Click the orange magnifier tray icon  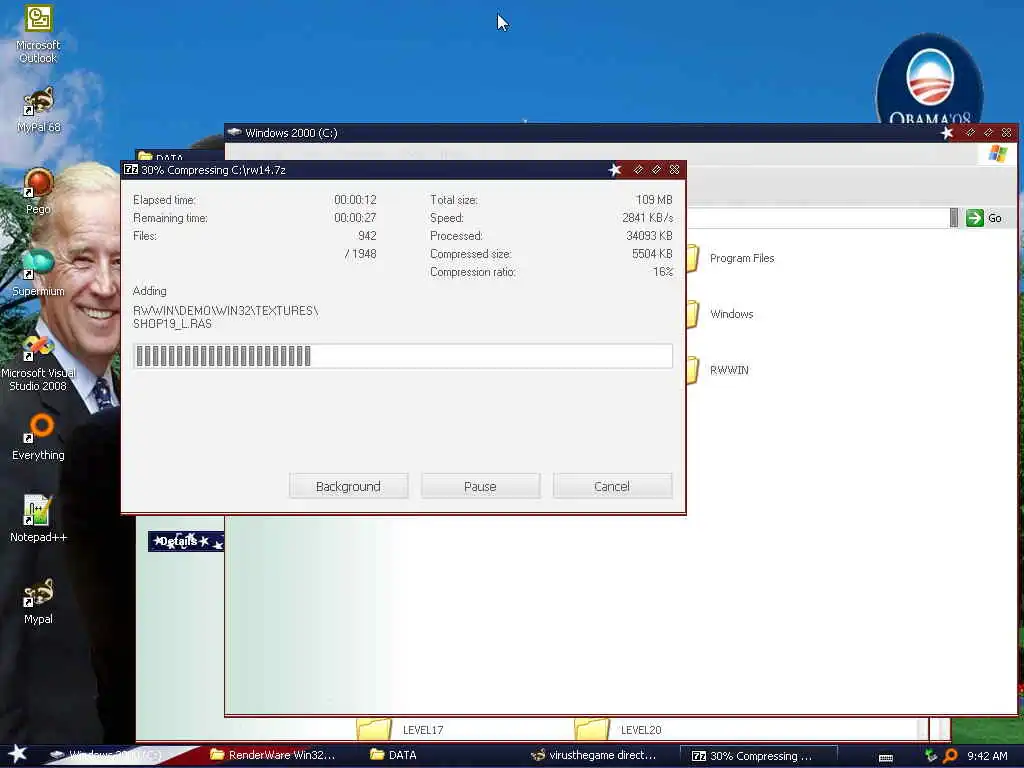[x=950, y=756]
